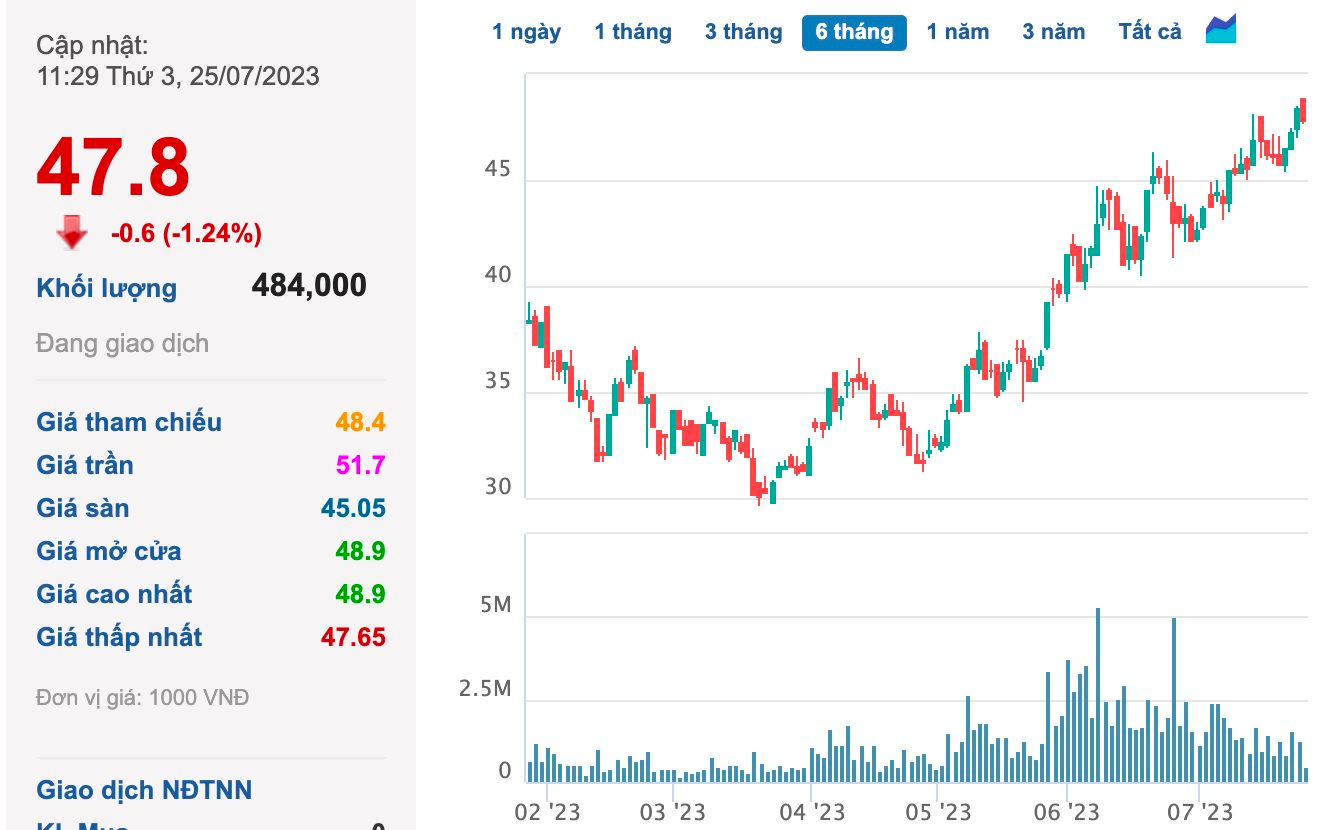The height and width of the screenshot is (830, 1322).
Task: Click the reference price value 48.4
Action: click(x=360, y=422)
